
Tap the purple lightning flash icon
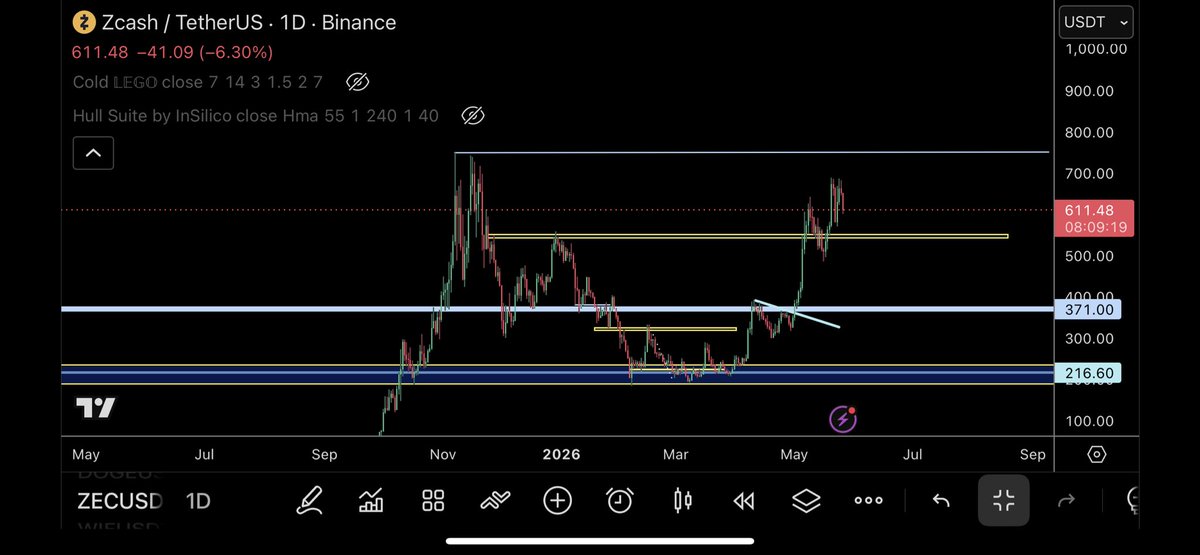click(x=843, y=420)
